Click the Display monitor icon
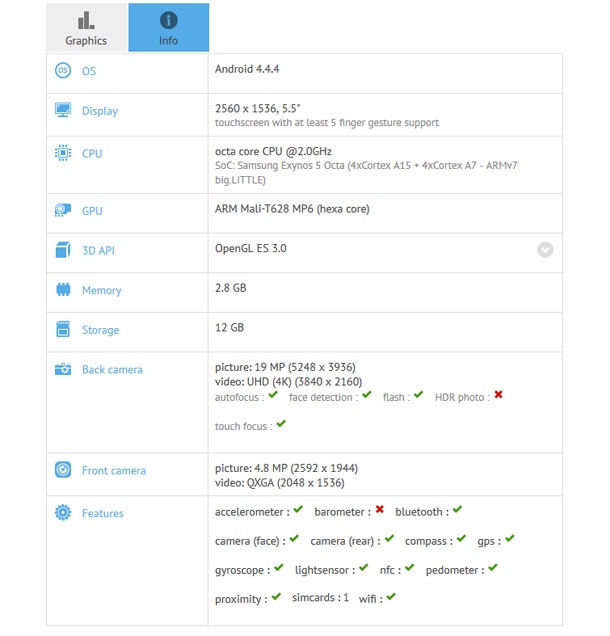This screenshot has height=636, width=610. pos(63,110)
